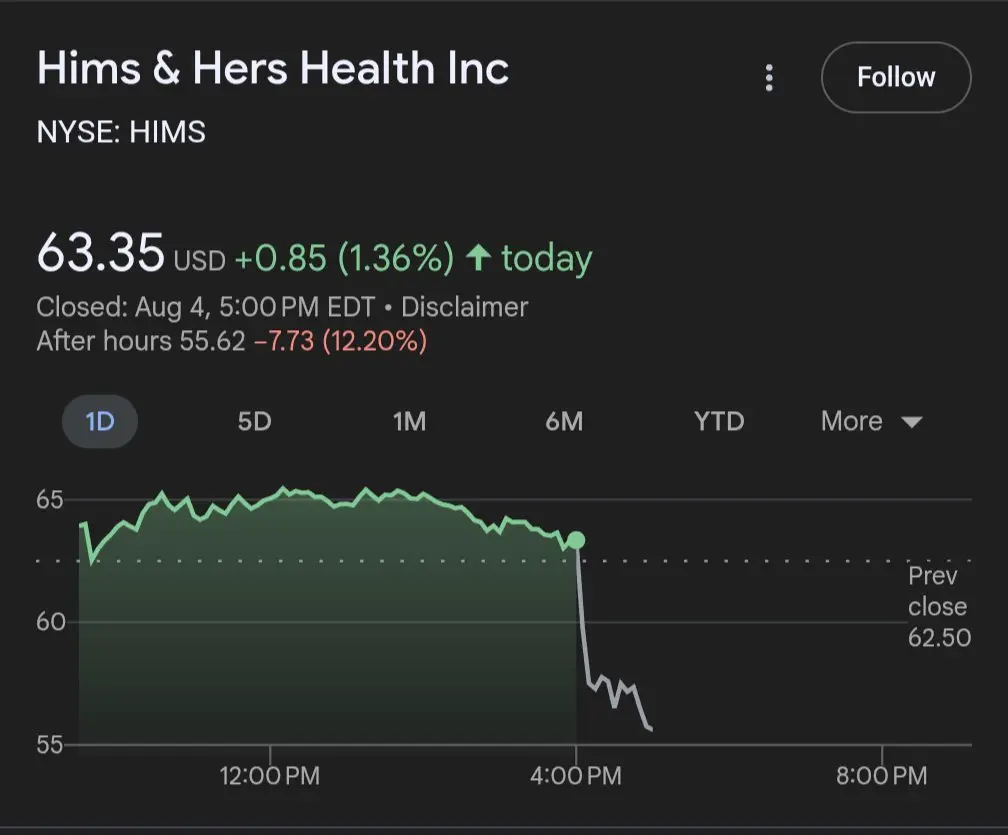Click the 4:00 PM axis label
This screenshot has width=1008, height=835.
576,776
